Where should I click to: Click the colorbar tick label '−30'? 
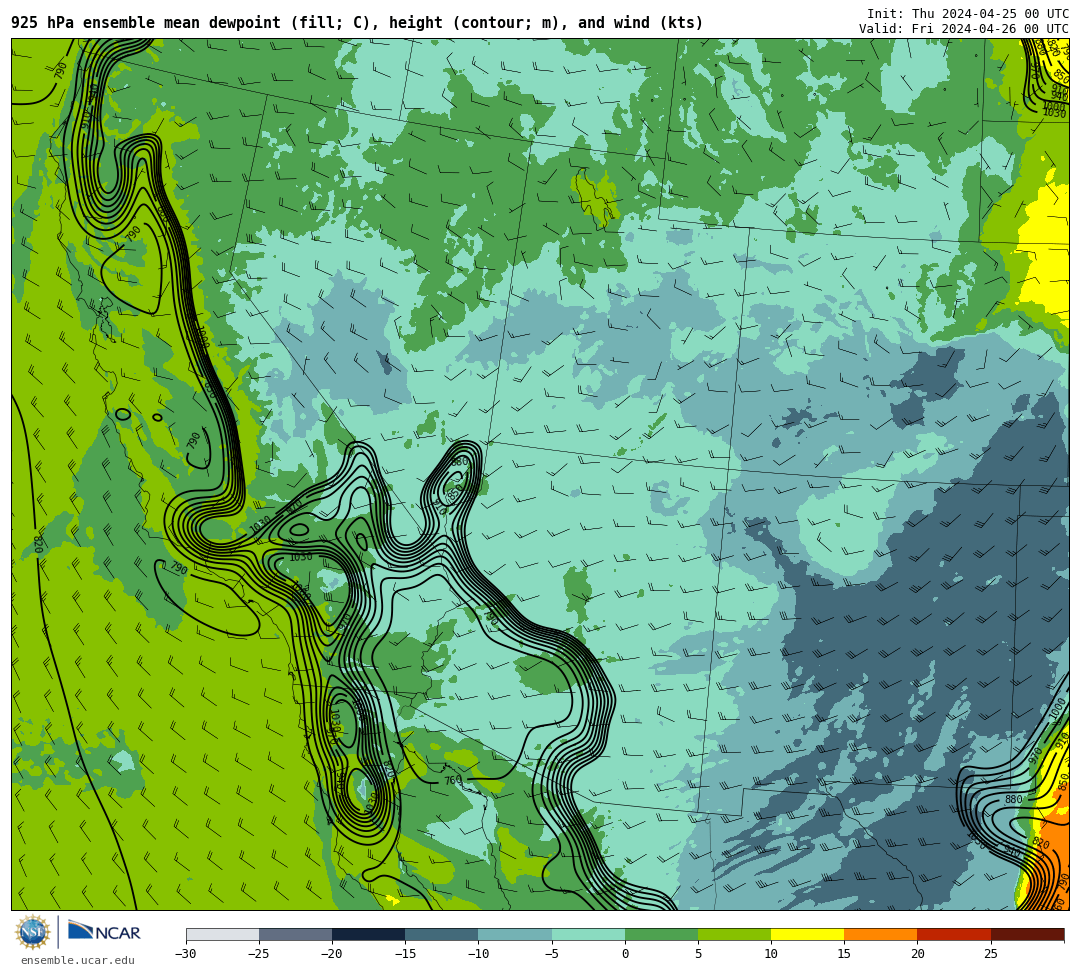pos(186,954)
